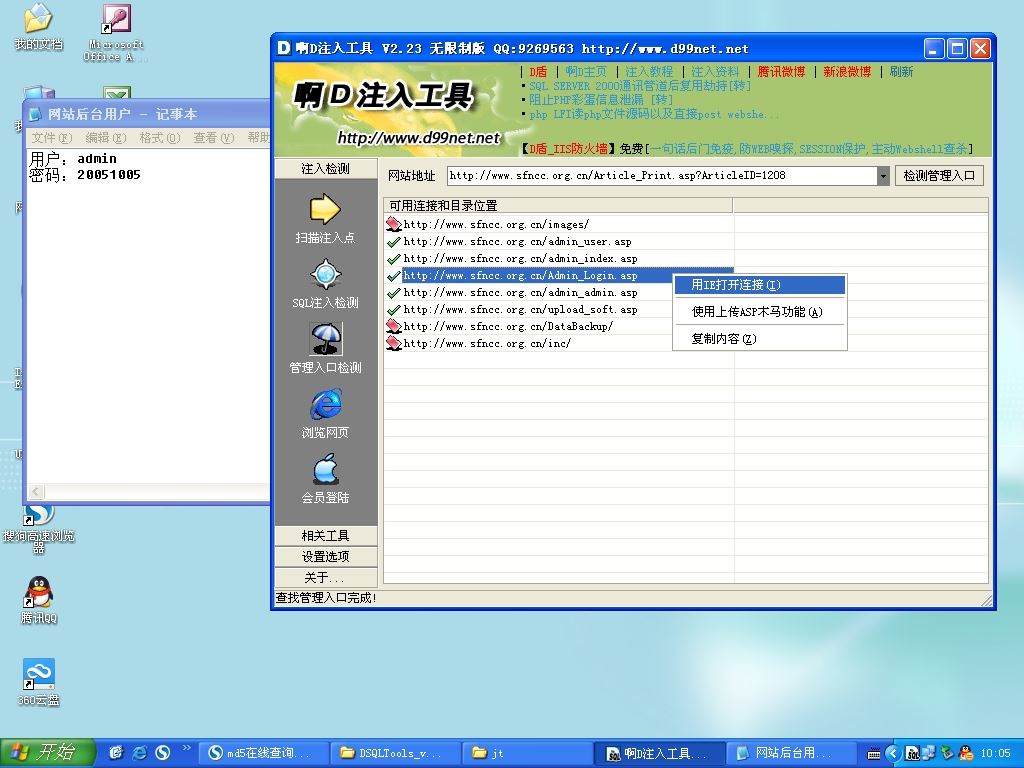Switch to the 相关工具 sidebar tab

326,536
